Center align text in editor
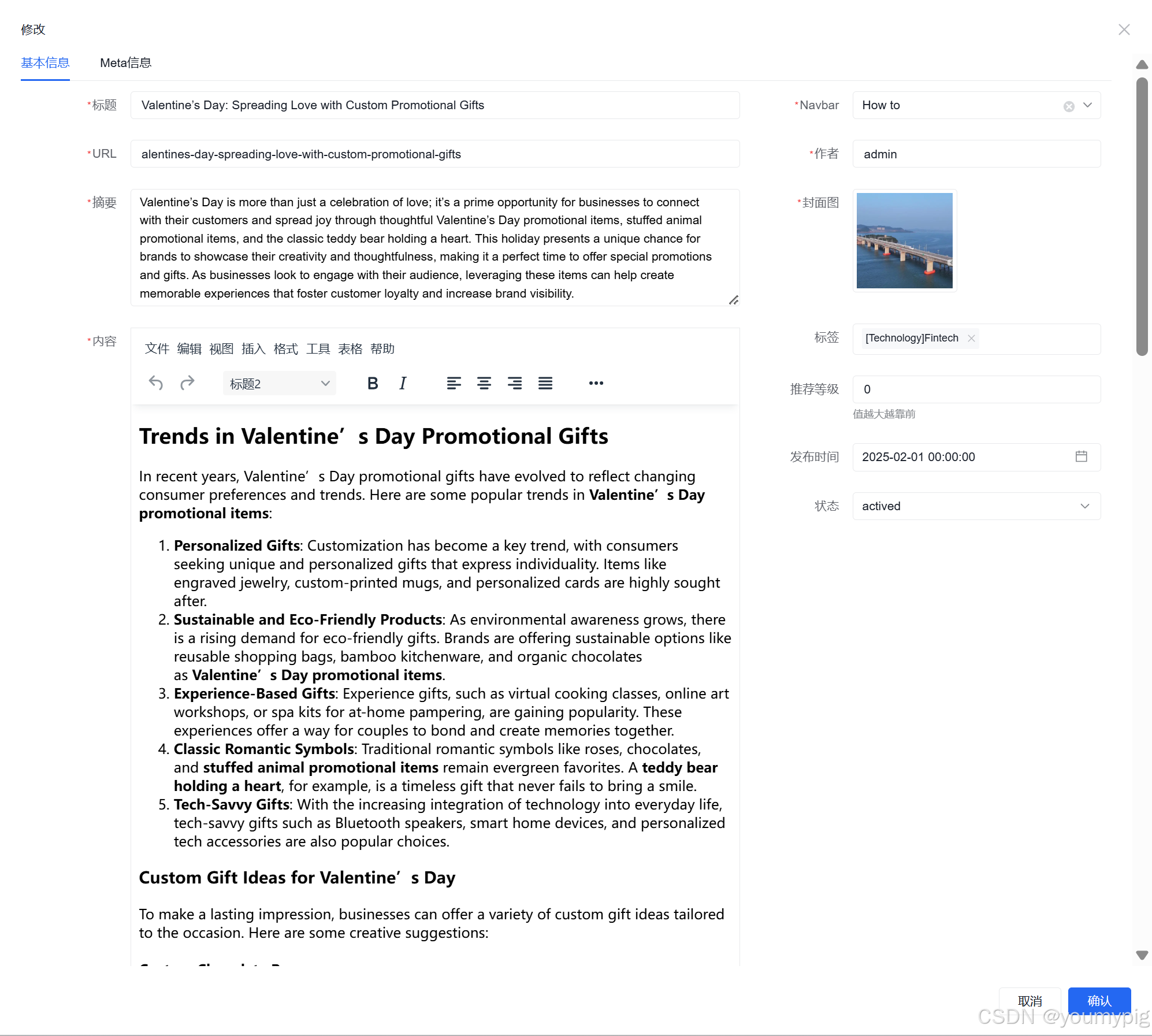The image size is (1152, 1036). pyautogui.click(x=484, y=383)
